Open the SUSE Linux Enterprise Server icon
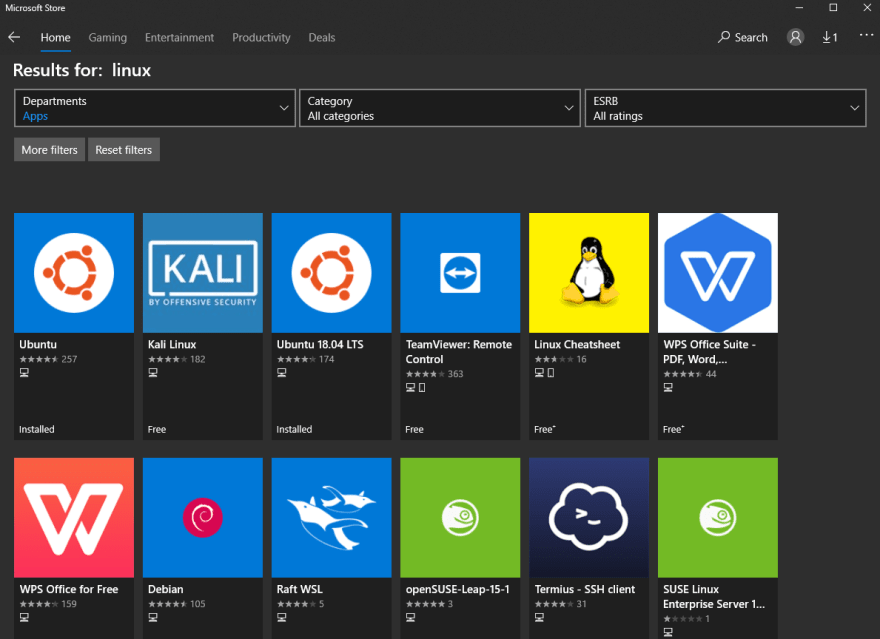The image size is (880, 639). pos(718,518)
